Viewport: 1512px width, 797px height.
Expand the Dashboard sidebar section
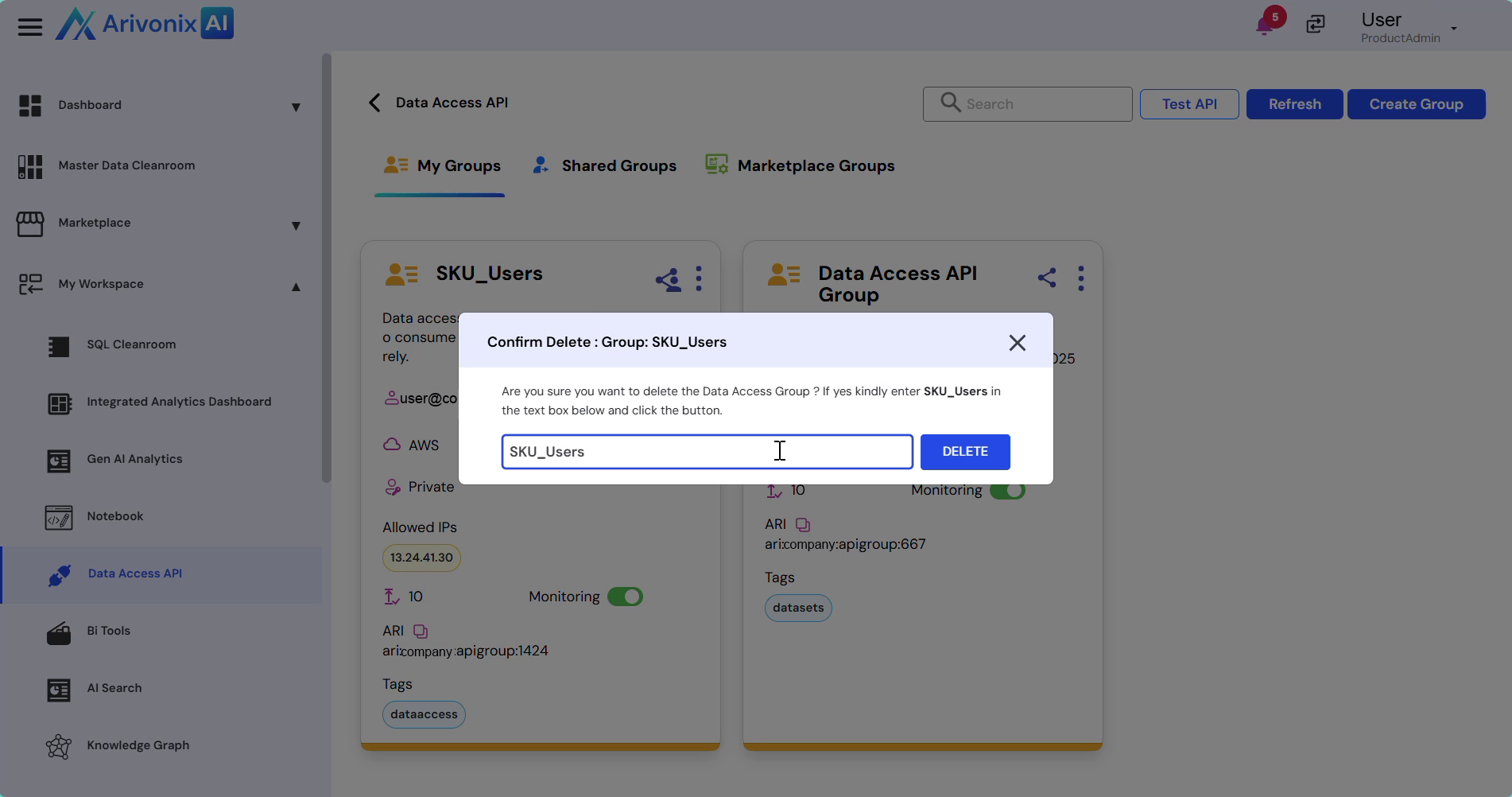click(295, 107)
